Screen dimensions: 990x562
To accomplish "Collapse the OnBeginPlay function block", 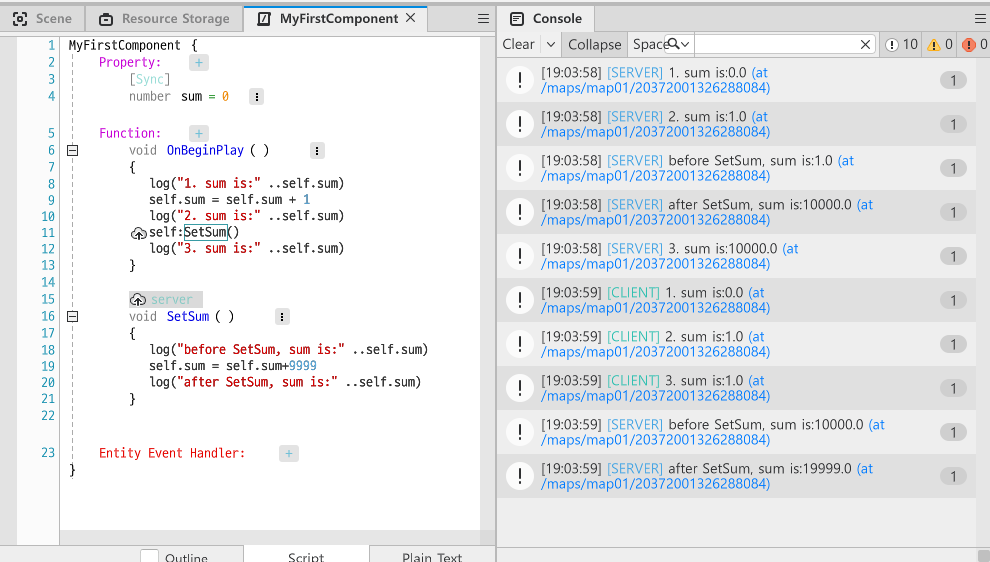I will coord(73,150).
